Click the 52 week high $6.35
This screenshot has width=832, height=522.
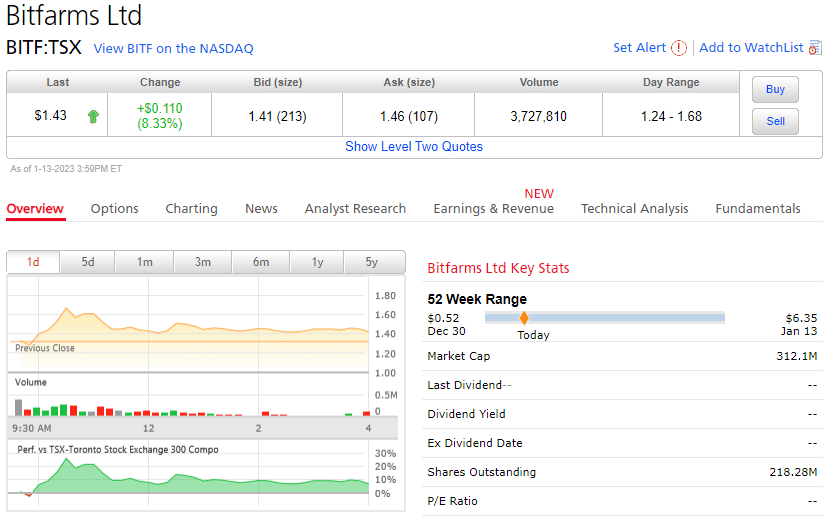(x=801, y=318)
